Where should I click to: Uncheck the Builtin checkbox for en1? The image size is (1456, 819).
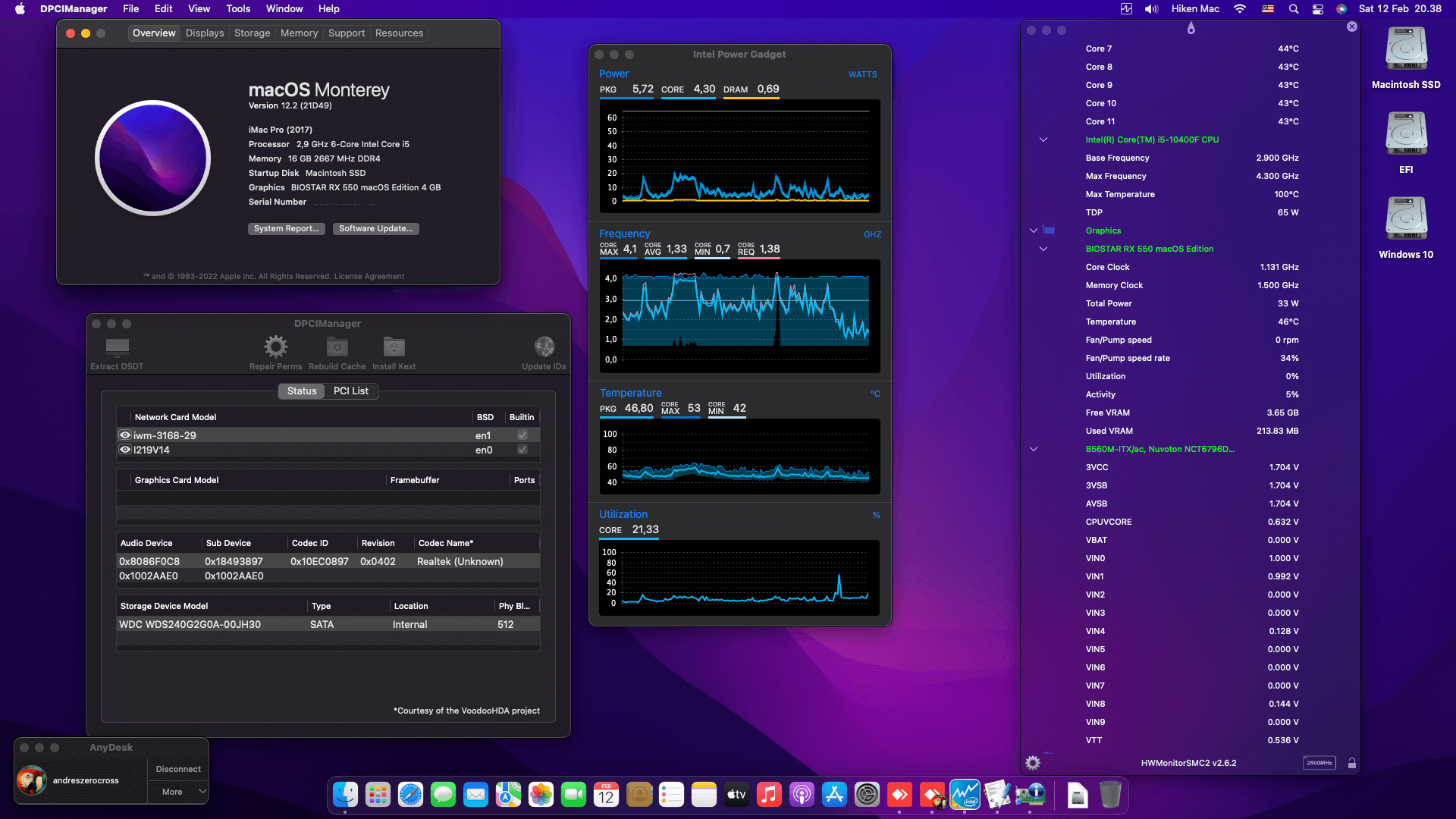522,435
